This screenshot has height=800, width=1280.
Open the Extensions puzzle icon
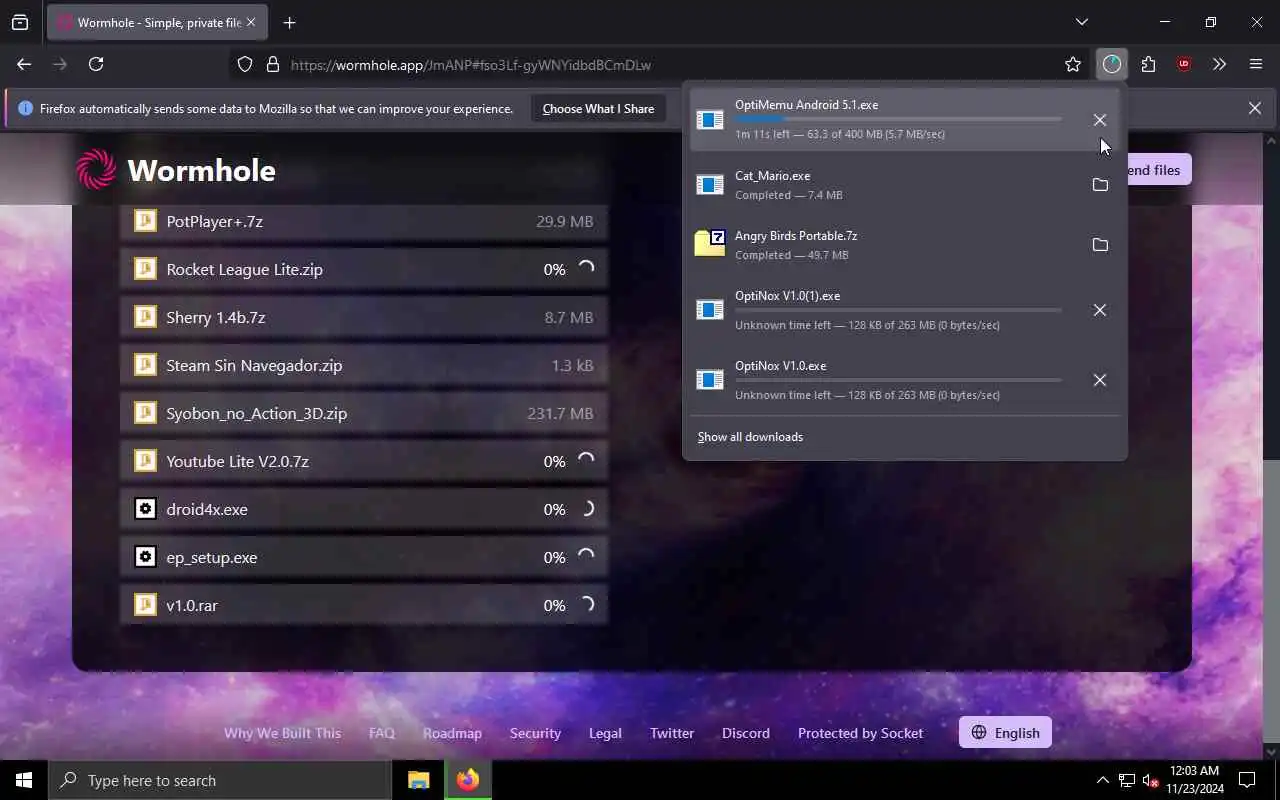tap(1148, 64)
